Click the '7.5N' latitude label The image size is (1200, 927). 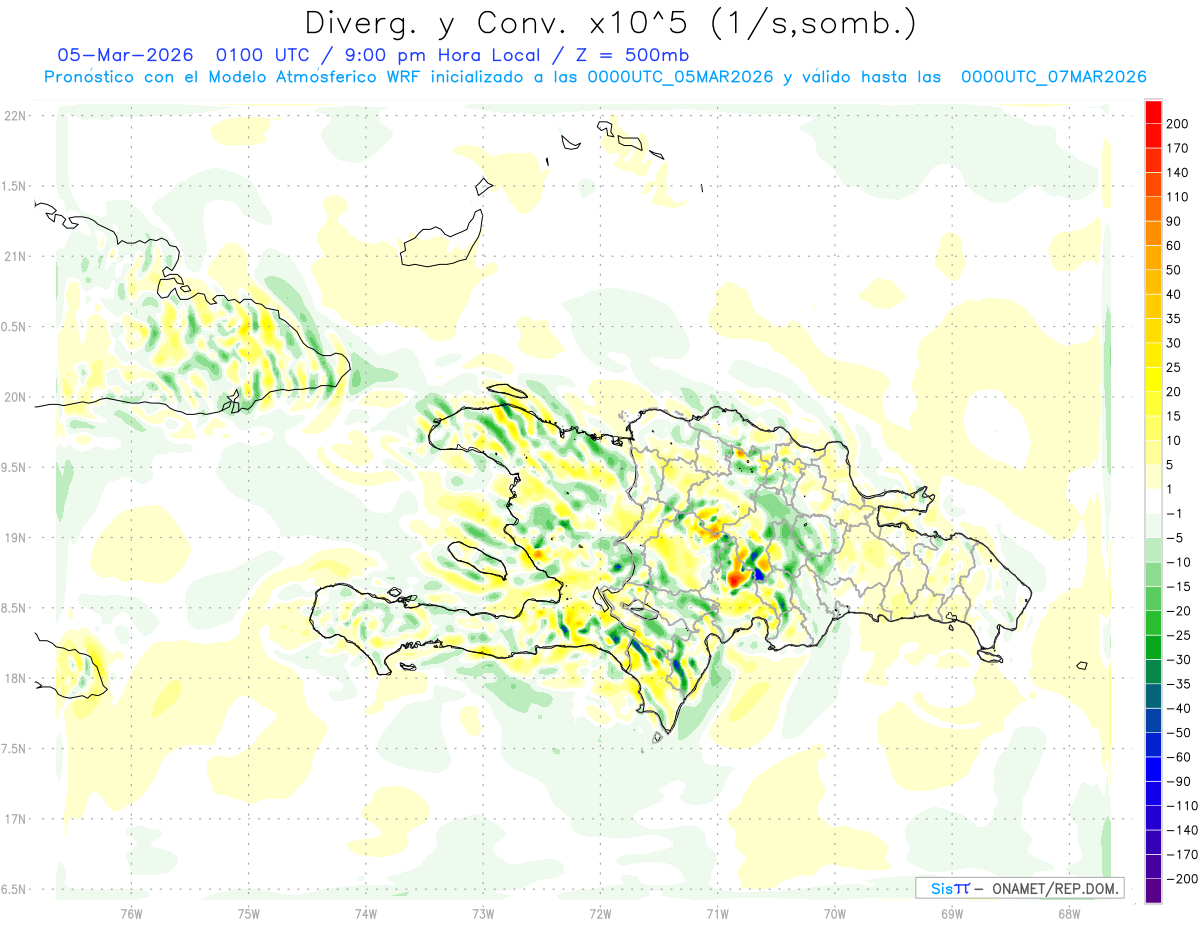14,748
